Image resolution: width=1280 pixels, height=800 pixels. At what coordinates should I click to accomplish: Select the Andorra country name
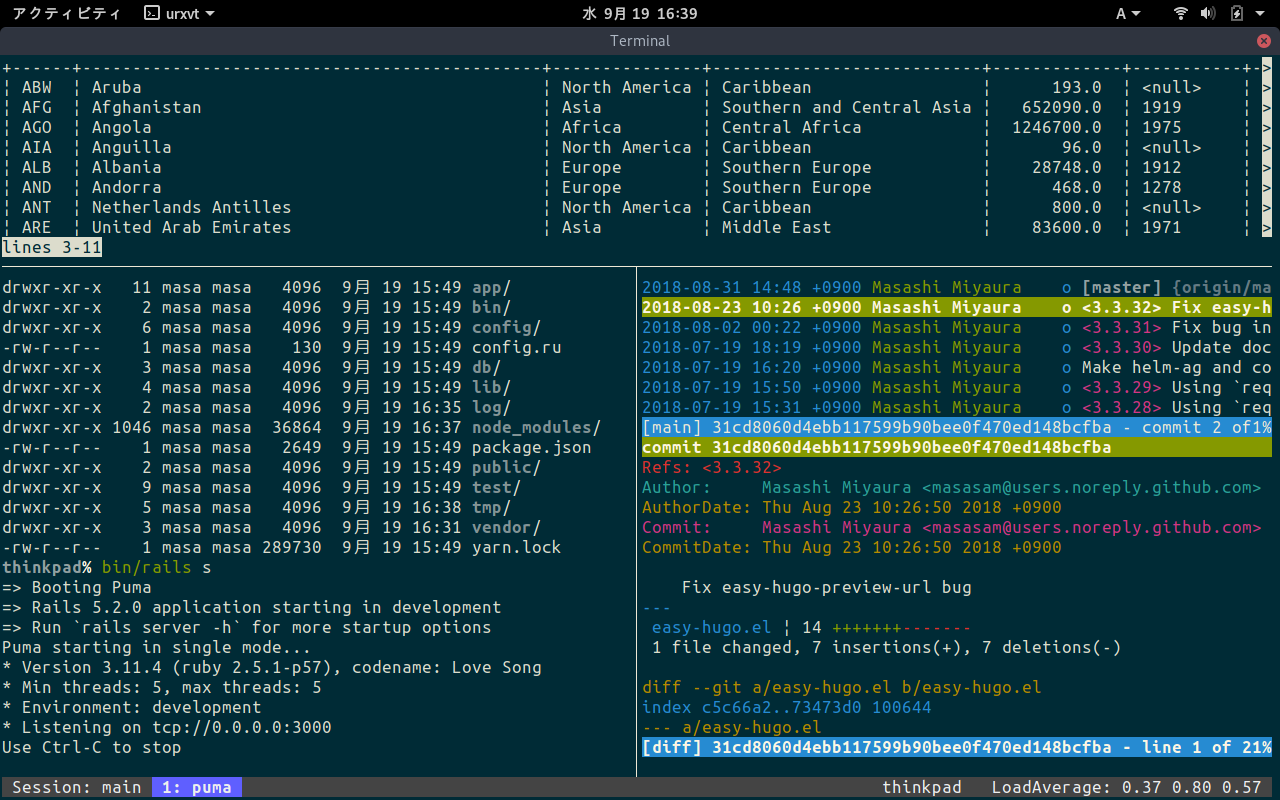tap(127, 187)
